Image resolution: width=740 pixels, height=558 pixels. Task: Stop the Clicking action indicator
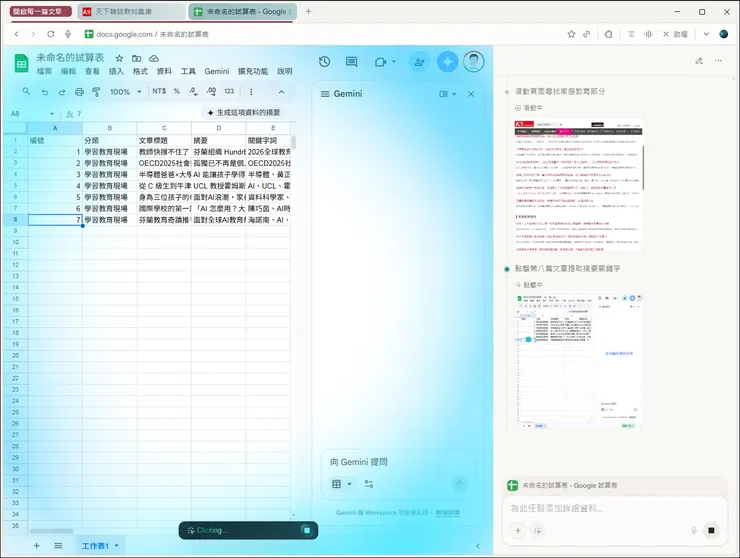307,530
